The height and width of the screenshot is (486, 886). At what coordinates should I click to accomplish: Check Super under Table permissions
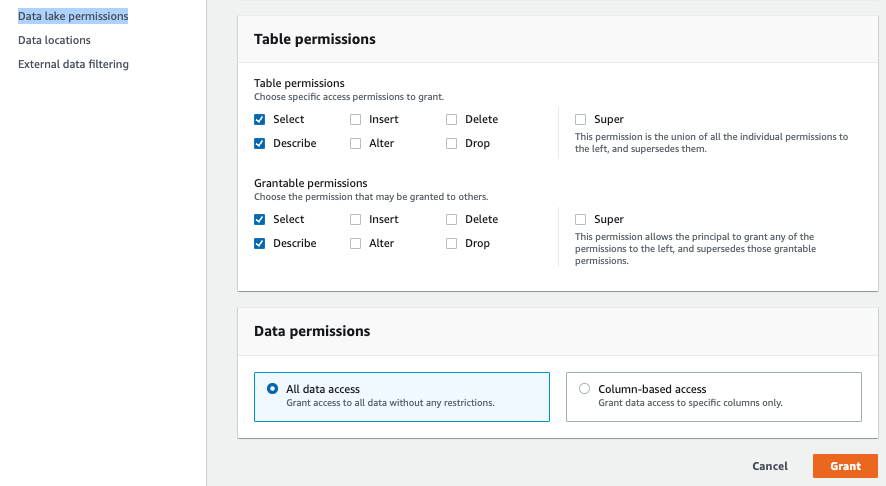tap(581, 119)
